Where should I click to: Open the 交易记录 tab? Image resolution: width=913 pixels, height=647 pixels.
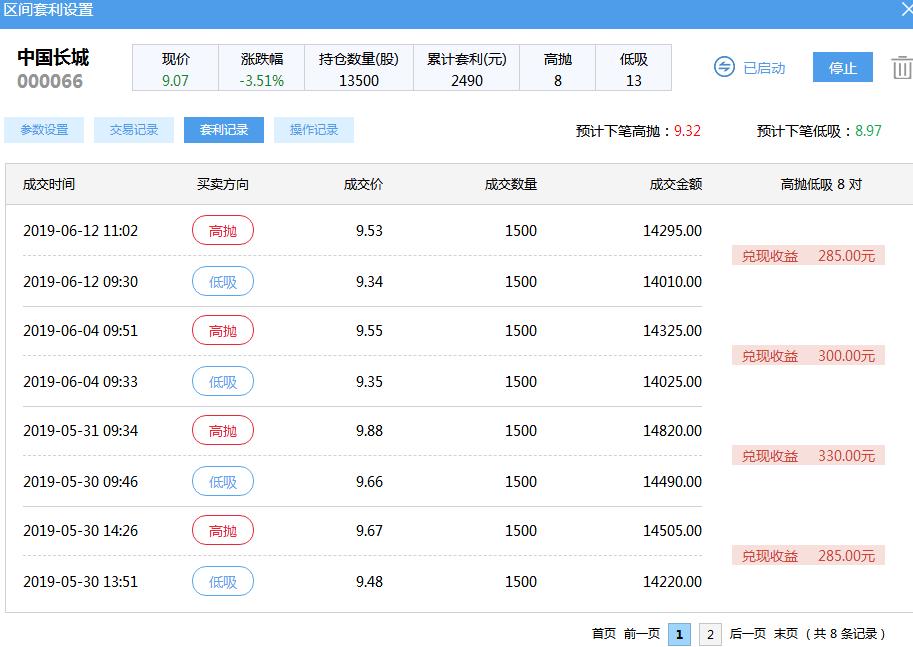[133, 129]
